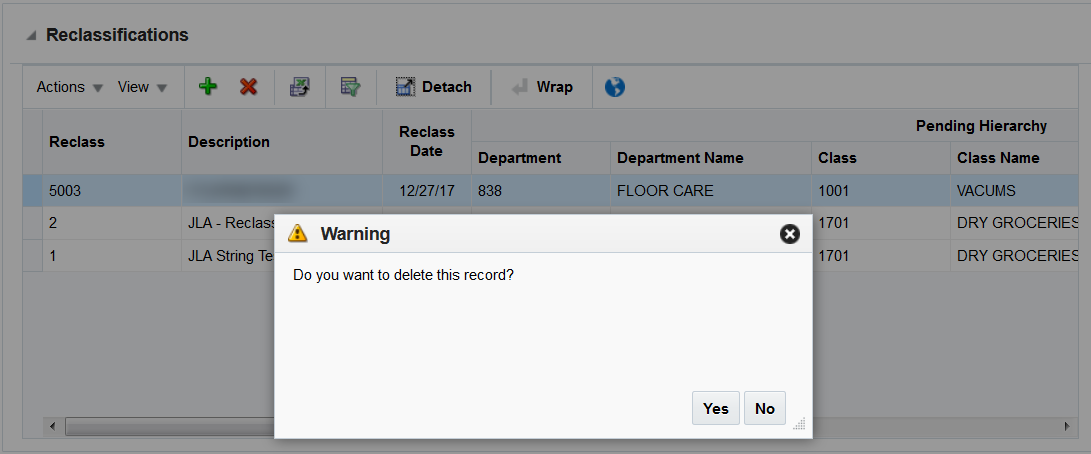This screenshot has width=1091, height=454.
Task: Collapse the Reclassifications section
Action: click(x=31, y=36)
